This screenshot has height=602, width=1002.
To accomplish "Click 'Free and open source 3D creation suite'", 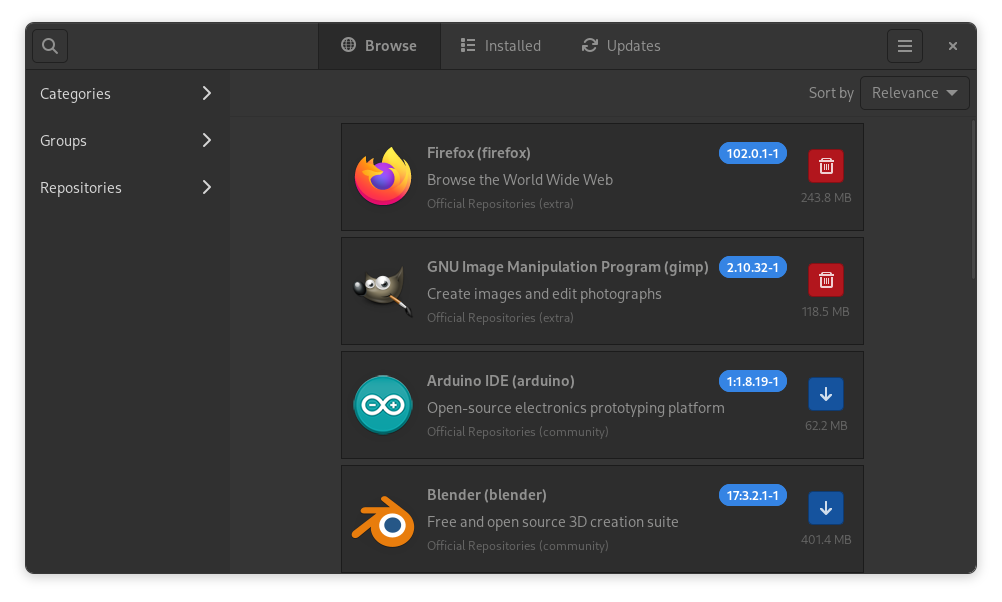I will (x=552, y=522).
